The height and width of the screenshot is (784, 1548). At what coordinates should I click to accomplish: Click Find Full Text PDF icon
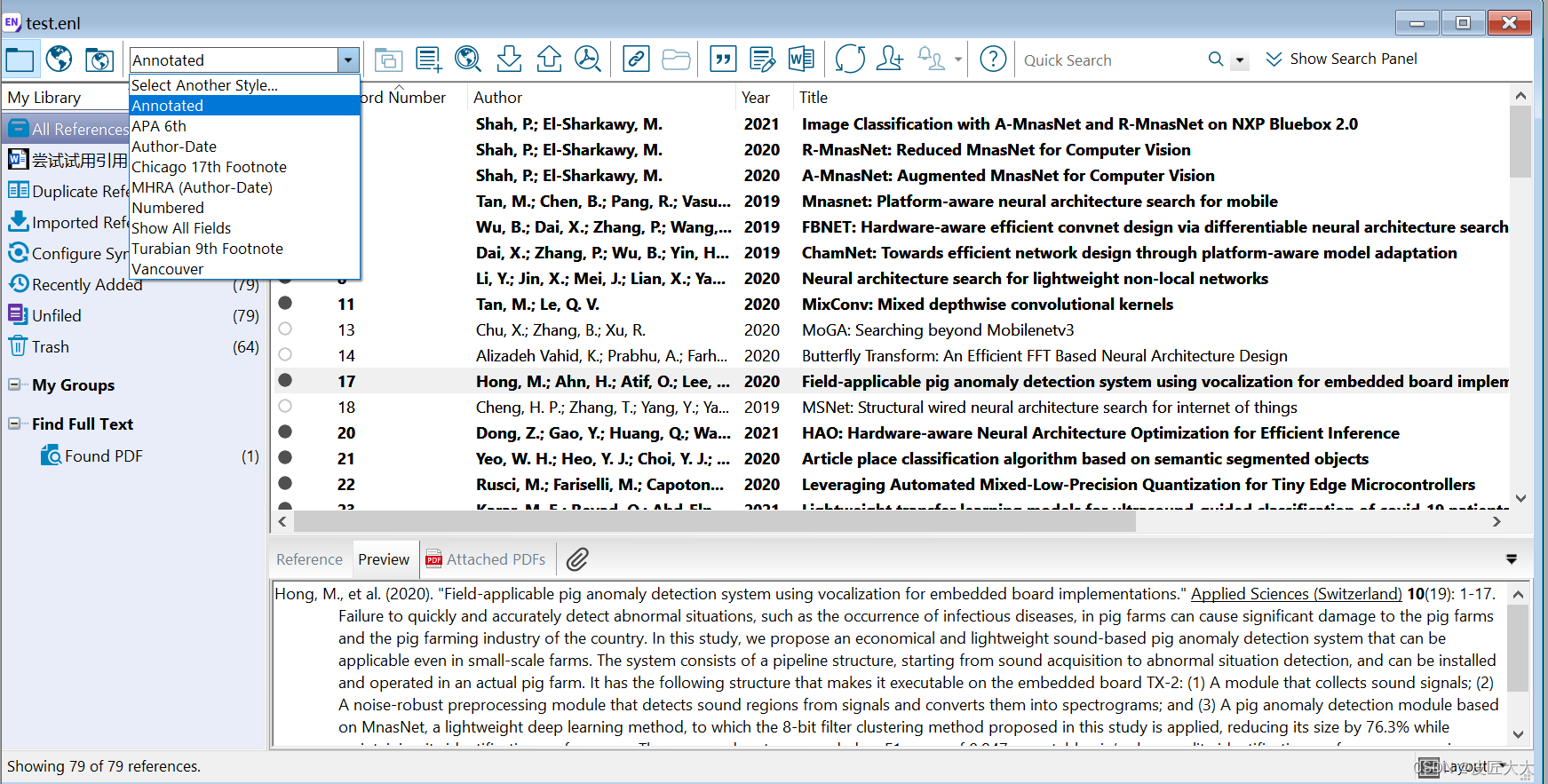(x=587, y=59)
